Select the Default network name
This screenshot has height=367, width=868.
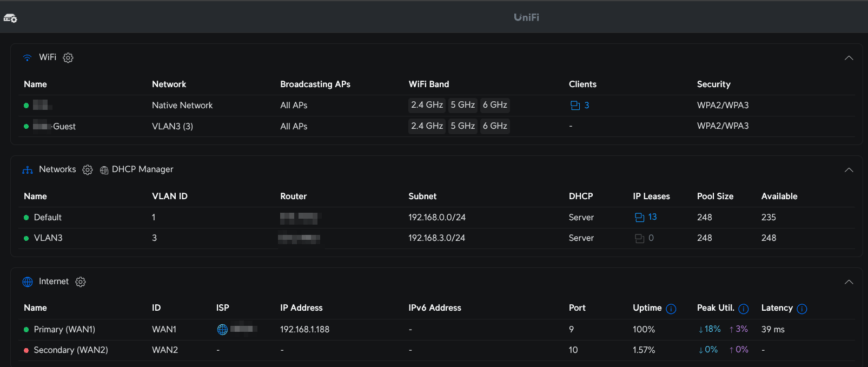click(x=48, y=218)
